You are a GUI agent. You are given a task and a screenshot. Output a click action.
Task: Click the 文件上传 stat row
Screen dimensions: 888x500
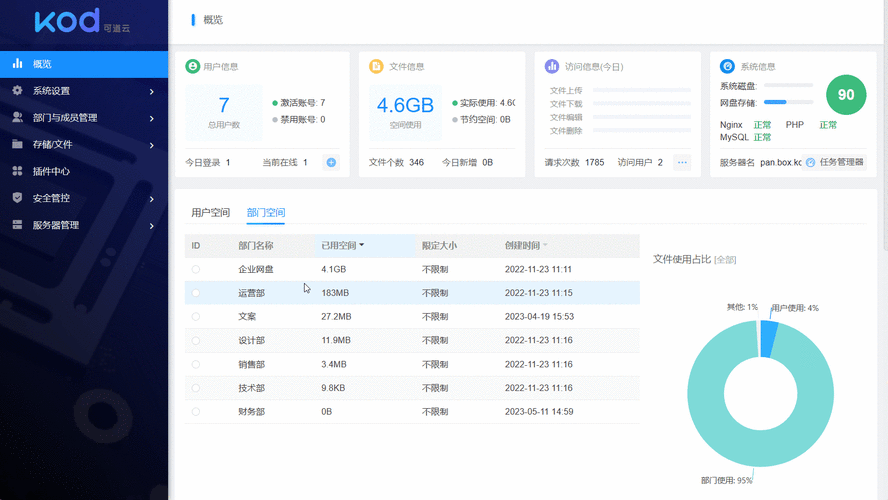pyautogui.click(x=620, y=90)
